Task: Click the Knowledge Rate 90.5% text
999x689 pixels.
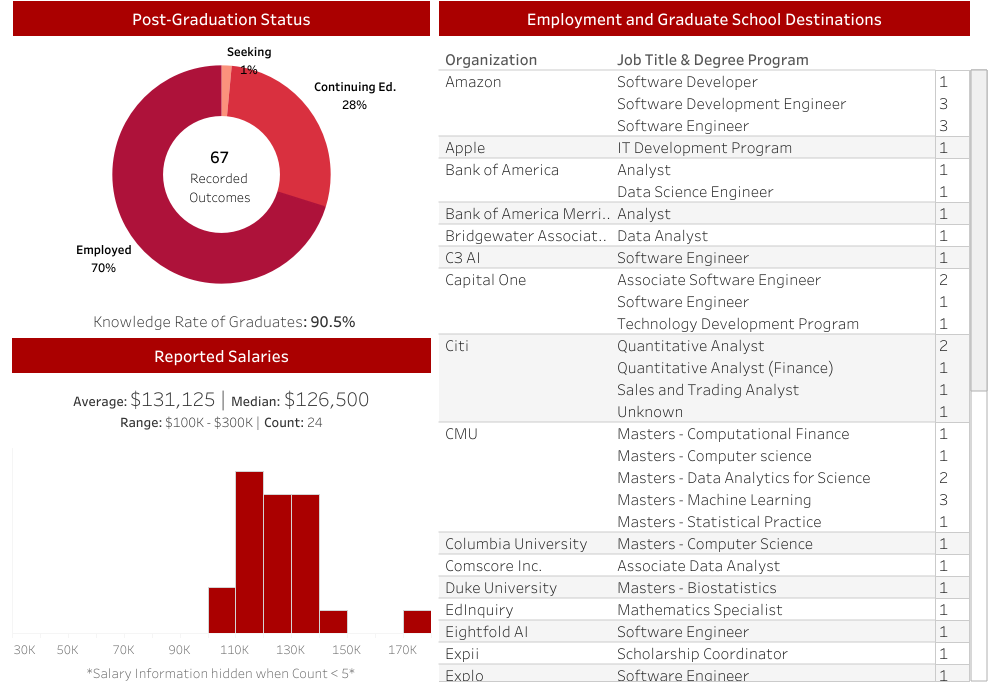Action: (x=224, y=322)
